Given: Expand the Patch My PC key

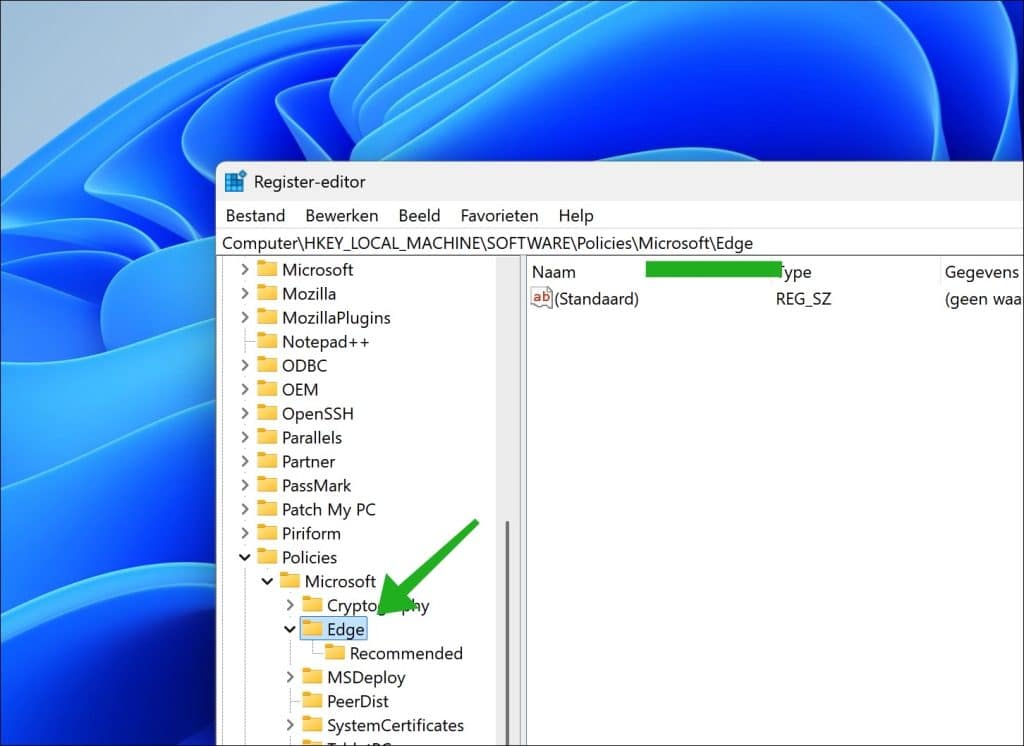Looking at the screenshot, I should [245, 509].
